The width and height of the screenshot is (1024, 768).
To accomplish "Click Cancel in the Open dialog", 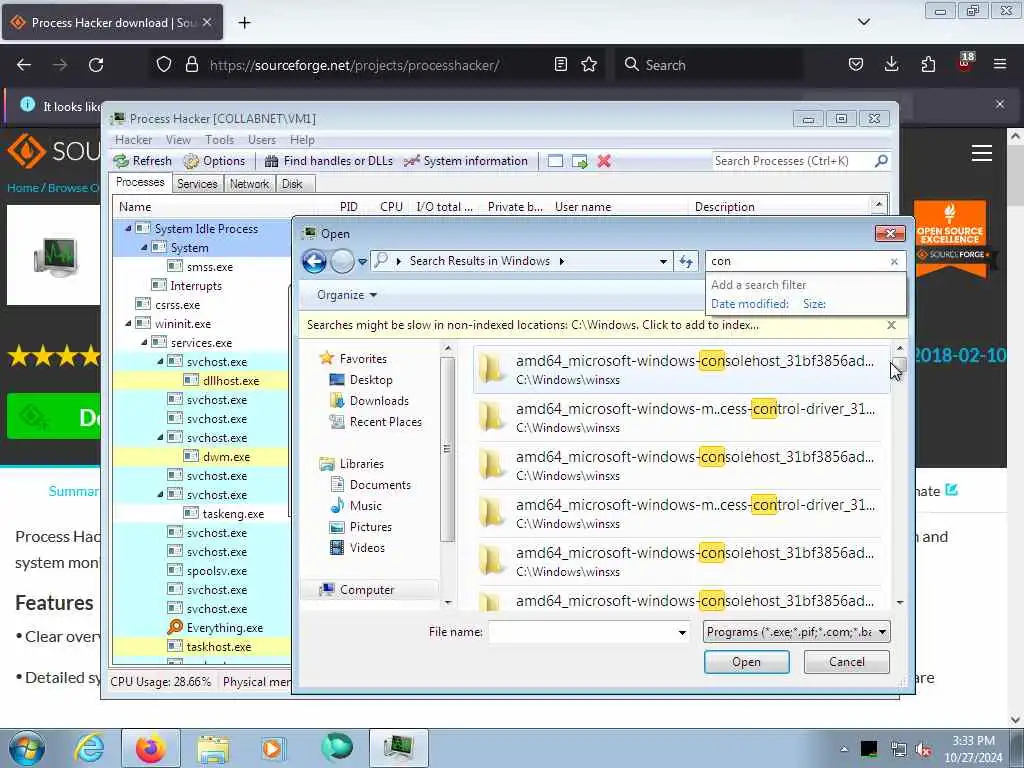I will click(846, 662).
